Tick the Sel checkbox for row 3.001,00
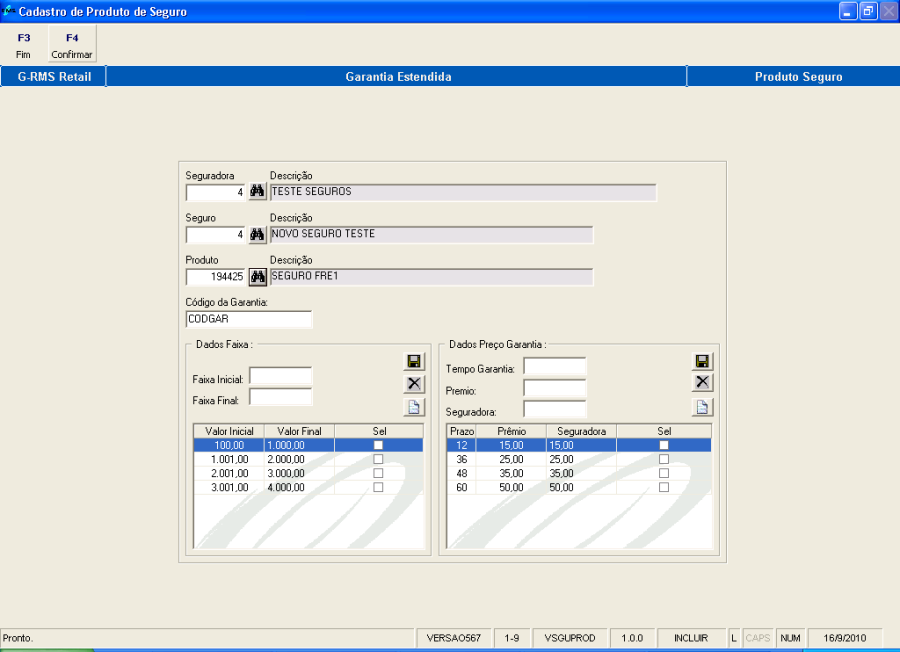 tap(378, 487)
